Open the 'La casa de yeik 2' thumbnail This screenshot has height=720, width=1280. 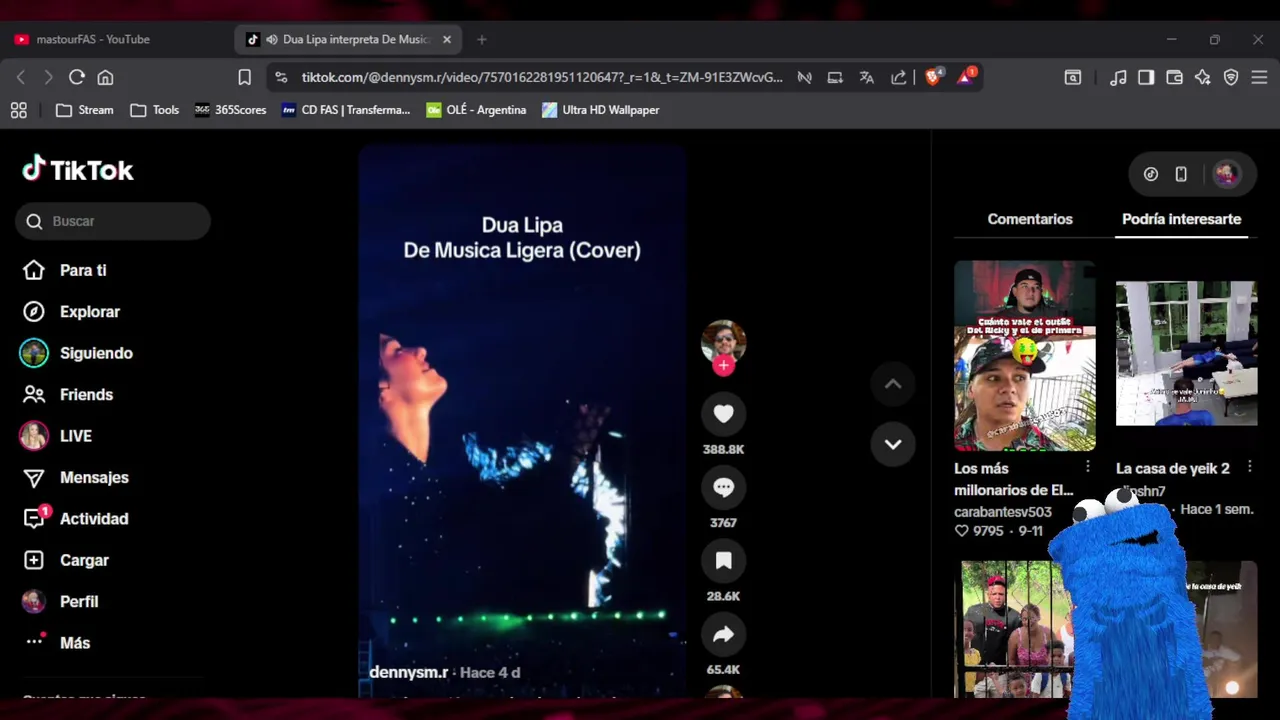(1186, 354)
